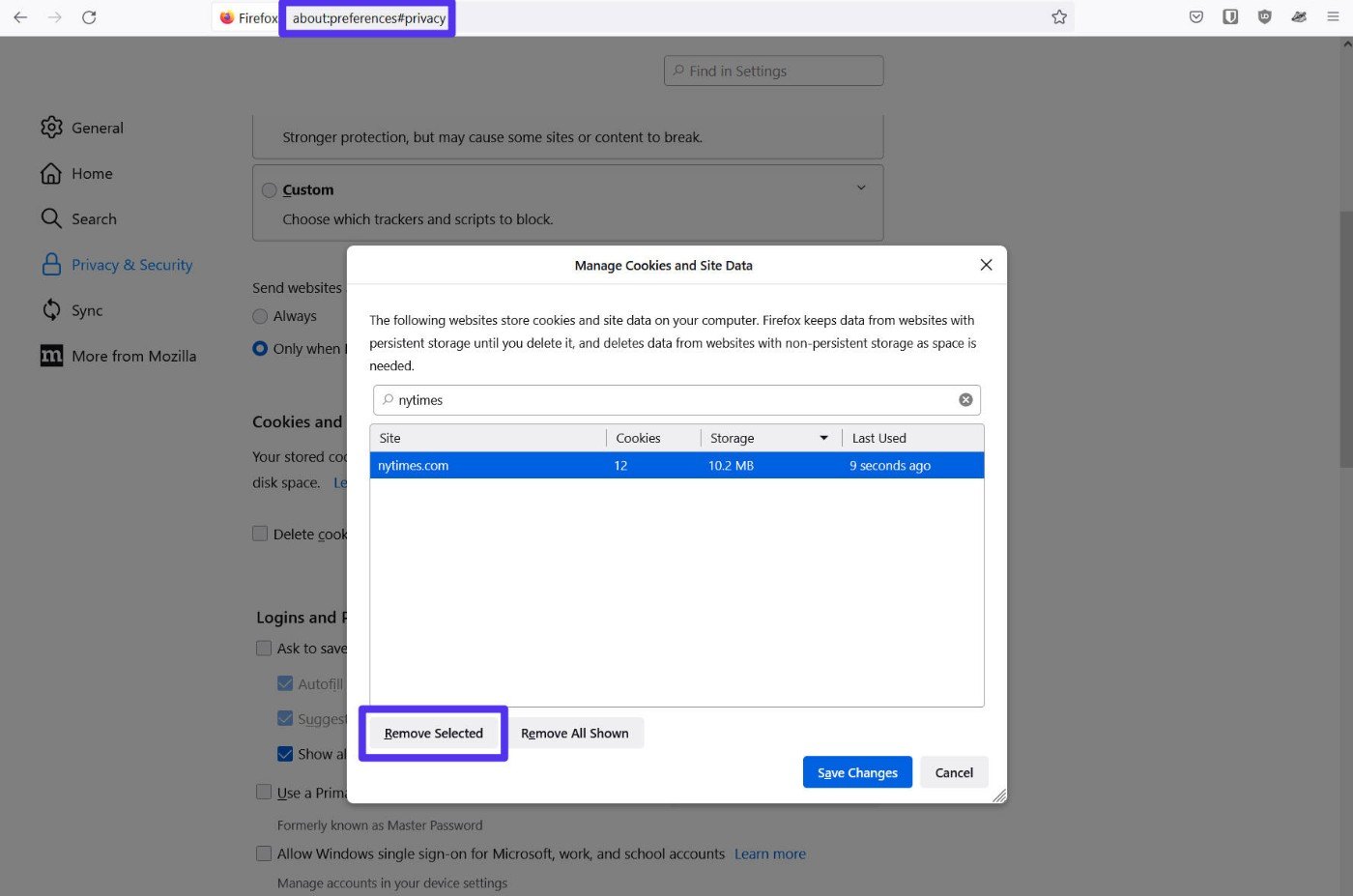Image resolution: width=1353 pixels, height=896 pixels.
Task: Enable Windows single sign-on checkbox
Action: click(264, 853)
